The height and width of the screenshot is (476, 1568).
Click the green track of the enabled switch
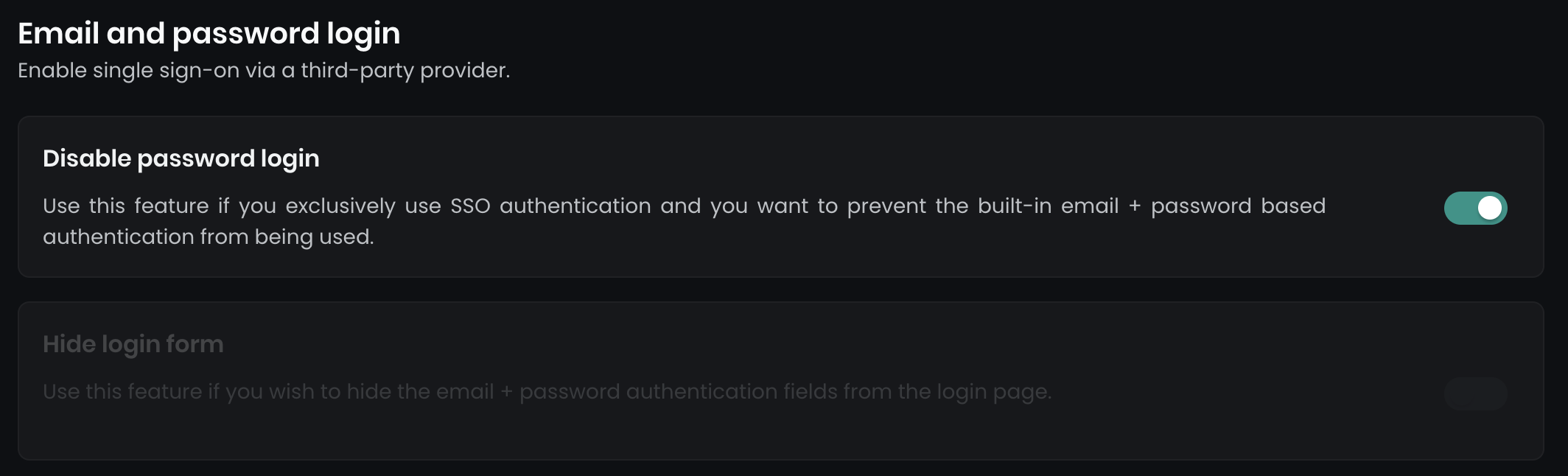click(x=1460, y=208)
